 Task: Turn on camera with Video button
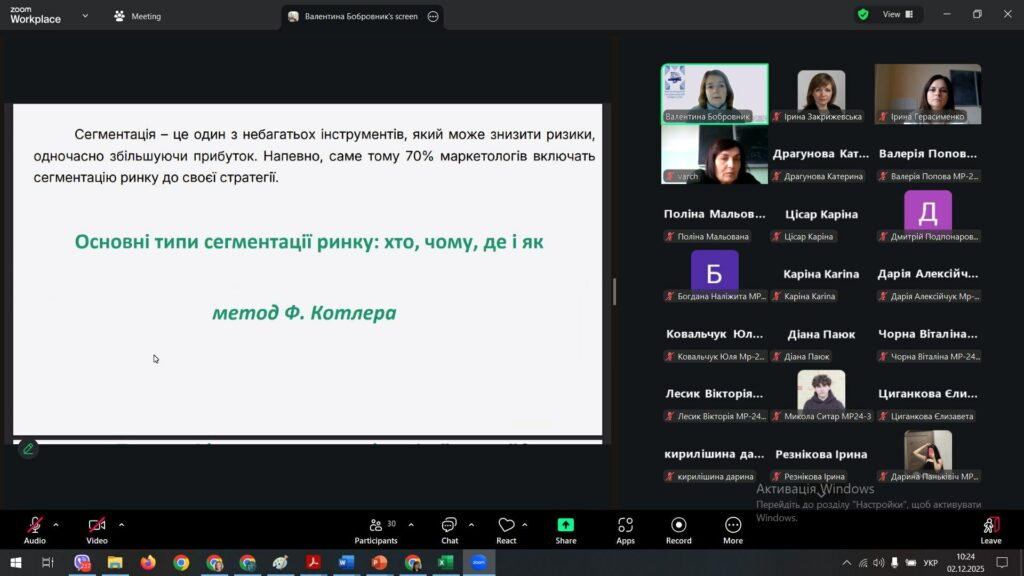point(97,529)
